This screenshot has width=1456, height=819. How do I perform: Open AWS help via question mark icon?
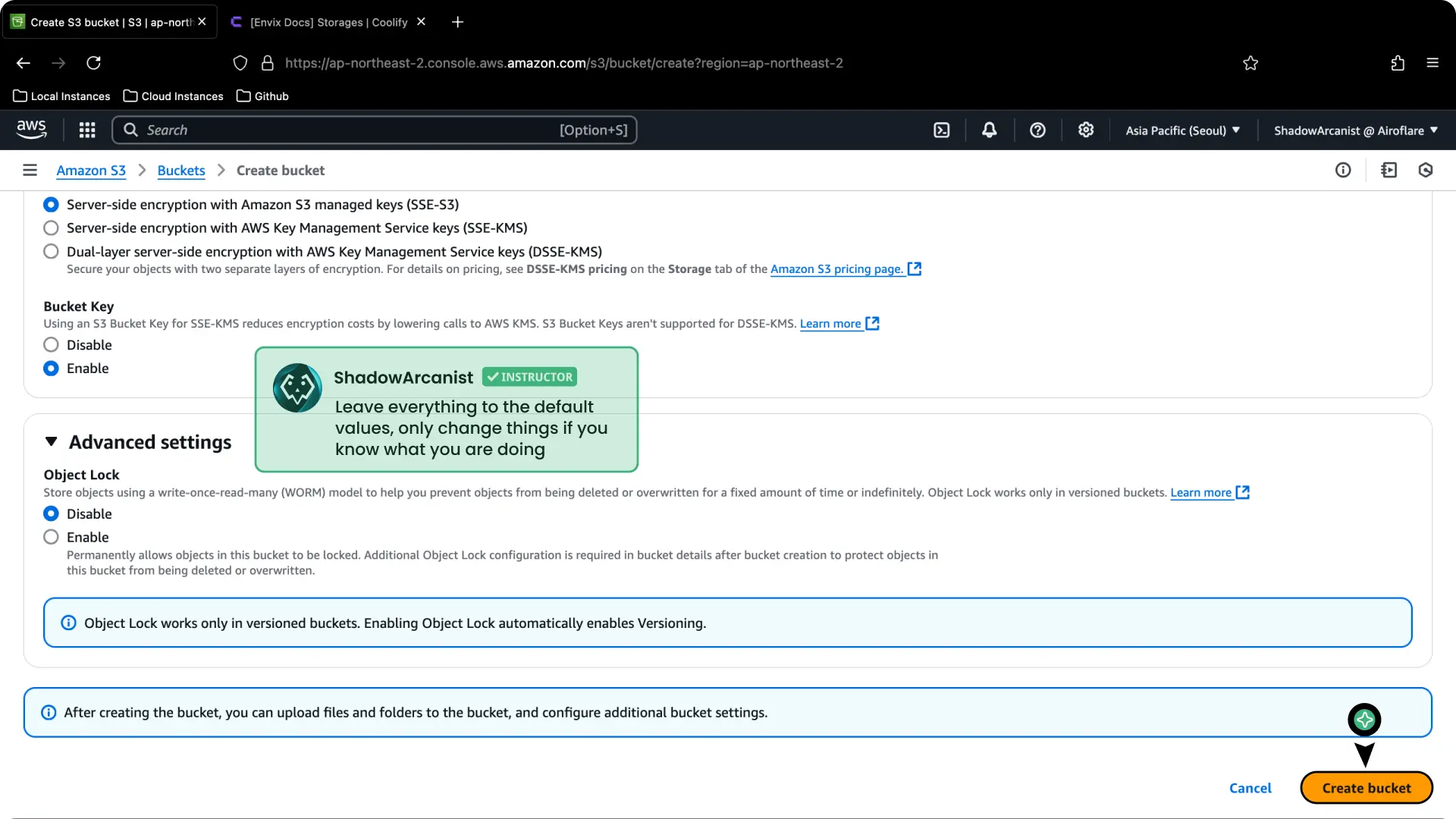tap(1037, 130)
